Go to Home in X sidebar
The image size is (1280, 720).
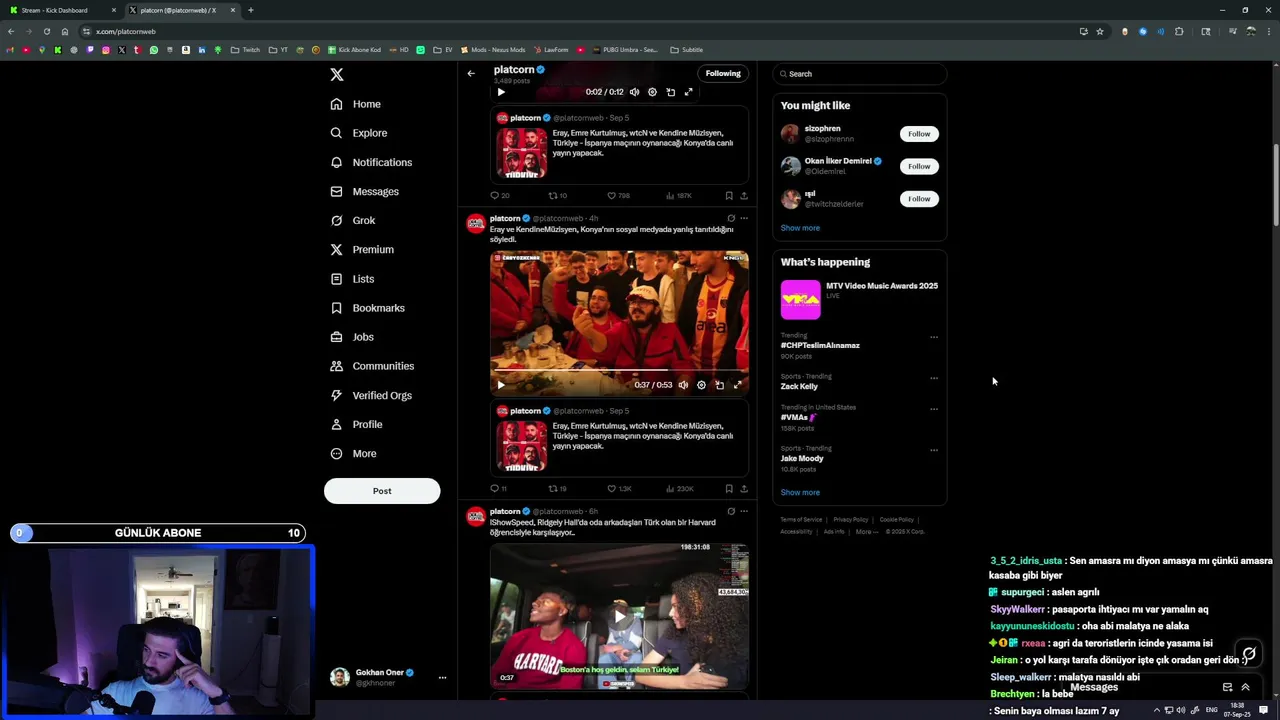[355, 104]
